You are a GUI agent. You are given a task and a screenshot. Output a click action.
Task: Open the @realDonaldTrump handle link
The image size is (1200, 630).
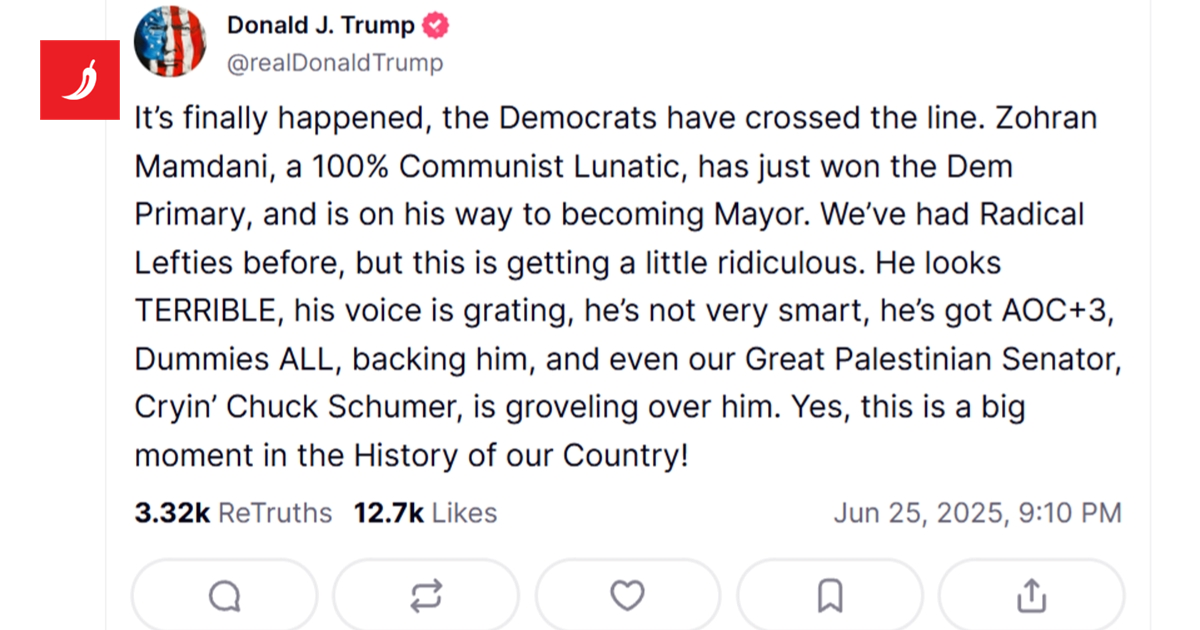[x=335, y=63]
